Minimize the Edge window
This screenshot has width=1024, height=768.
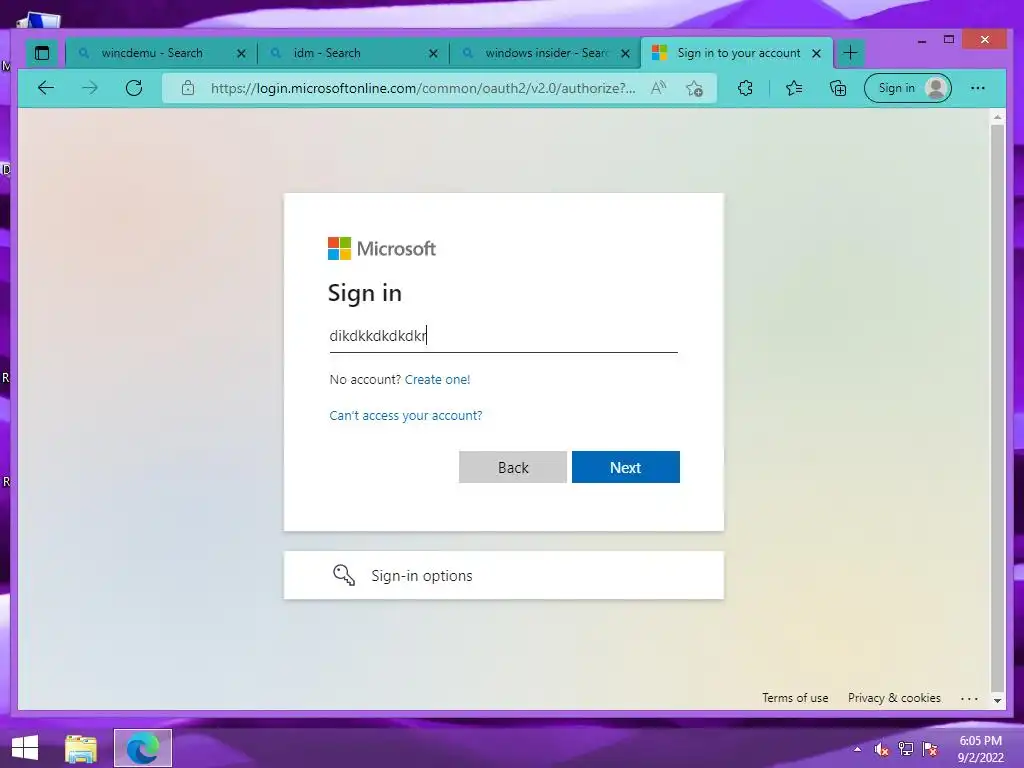tap(921, 40)
